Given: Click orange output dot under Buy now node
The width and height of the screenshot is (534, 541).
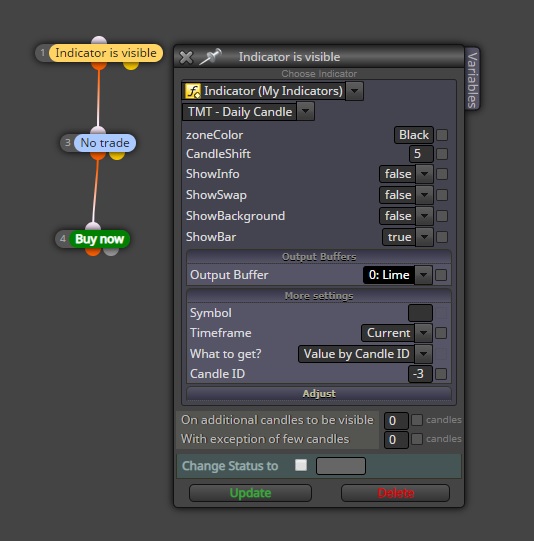Looking at the screenshot, I should 93,252.
